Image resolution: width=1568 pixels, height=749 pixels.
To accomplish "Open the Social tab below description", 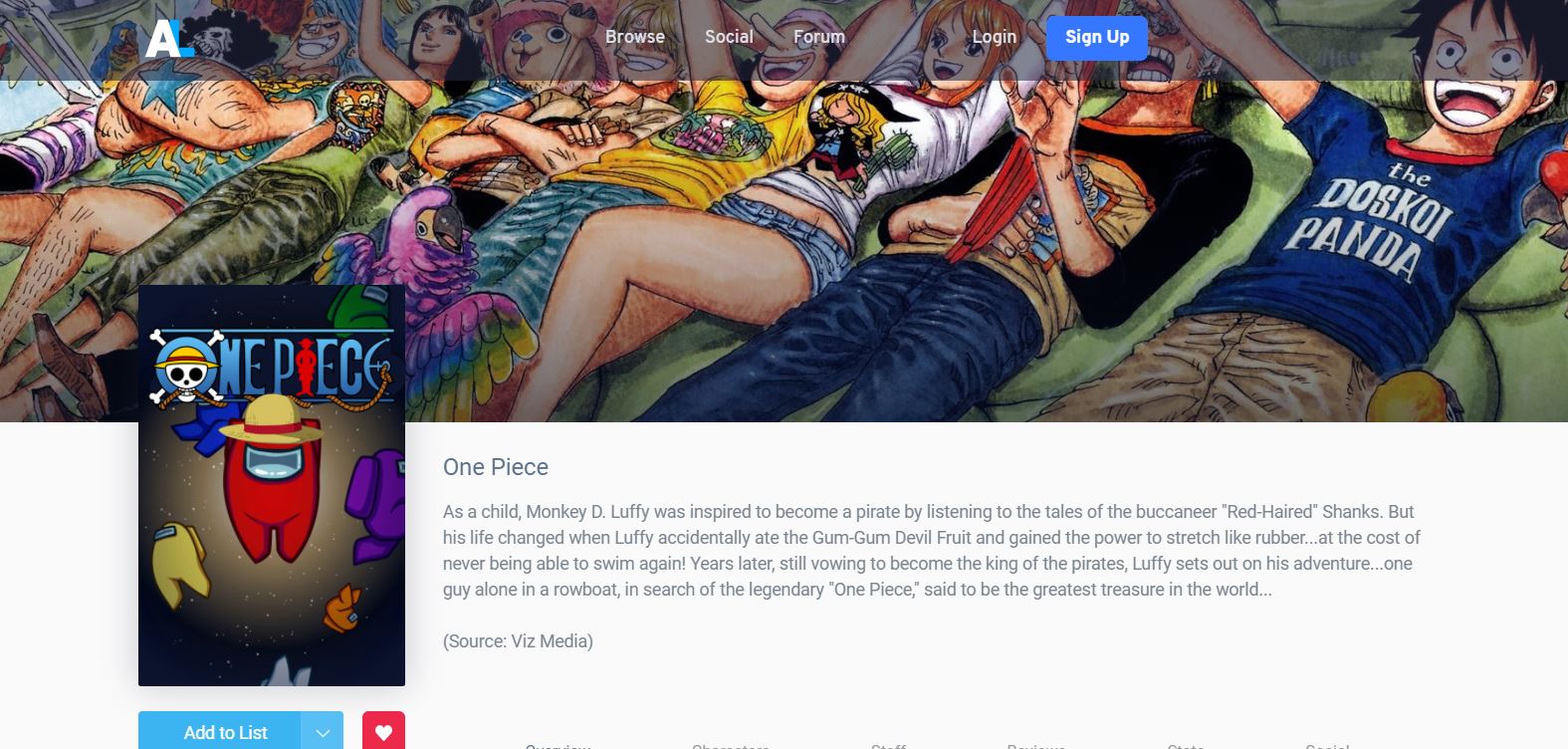I will pyautogui.click(x=1327, y=745).
